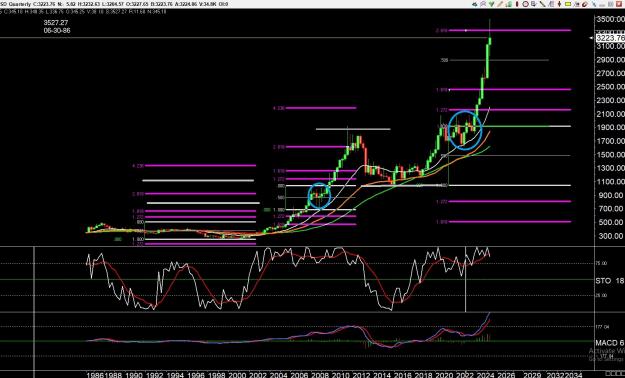Screen dimensions: 625x378
Task: Click the STO 18 indicator label
Action: coord(610,281)
